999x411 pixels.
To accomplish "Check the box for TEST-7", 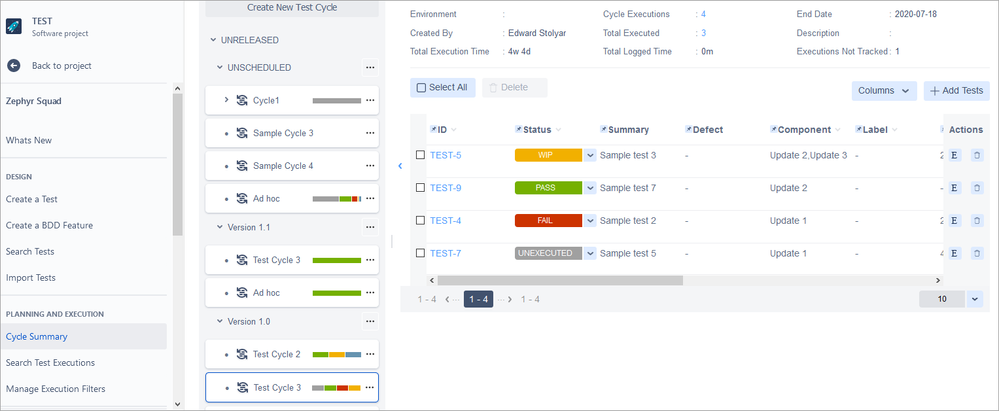I will click(420, 254).
